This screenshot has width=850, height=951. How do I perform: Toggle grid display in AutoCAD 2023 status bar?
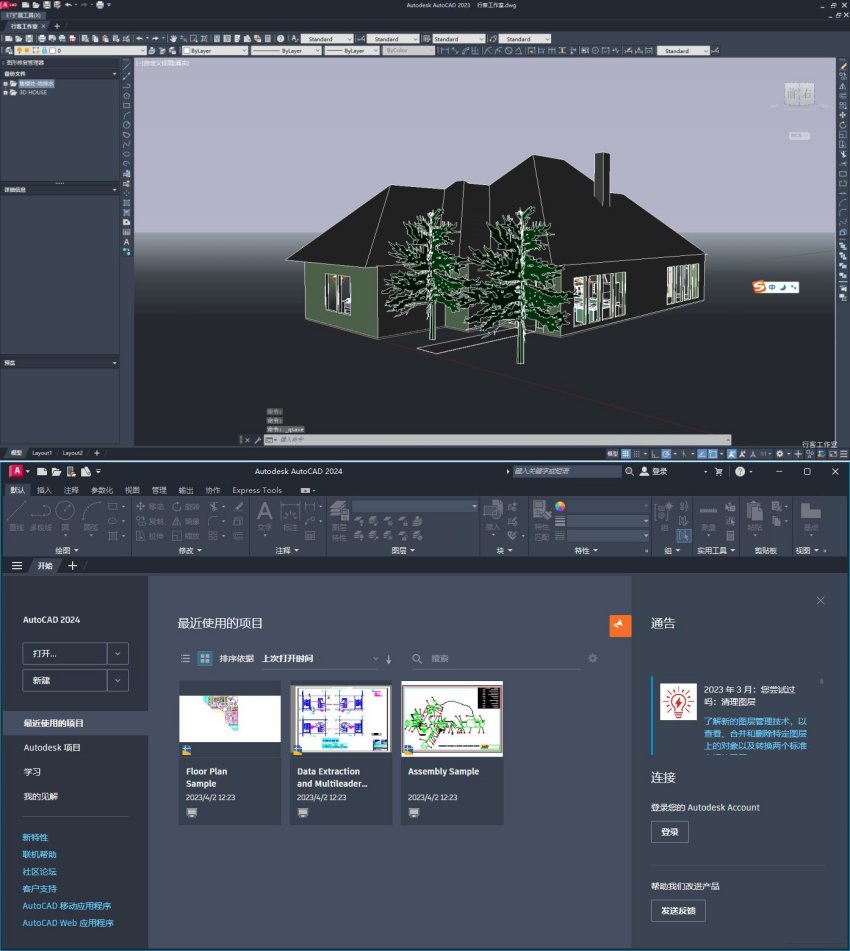(x=626, y=454)
